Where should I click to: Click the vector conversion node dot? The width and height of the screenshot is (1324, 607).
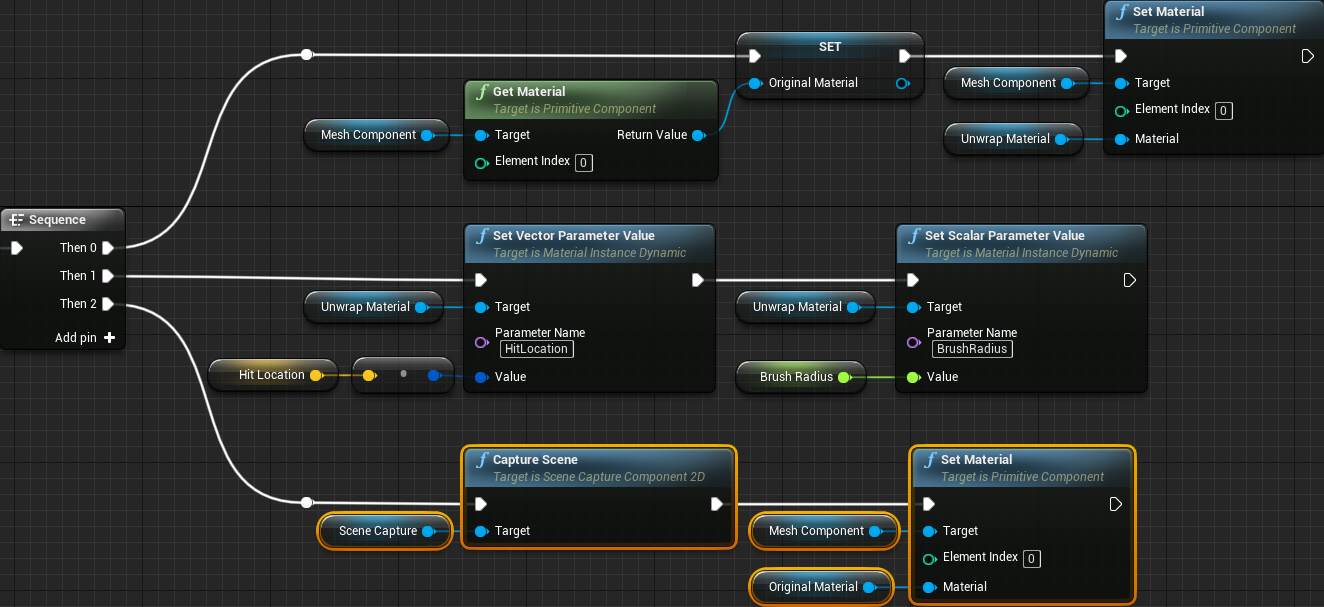pyautogui.click(x=403, y=374)
